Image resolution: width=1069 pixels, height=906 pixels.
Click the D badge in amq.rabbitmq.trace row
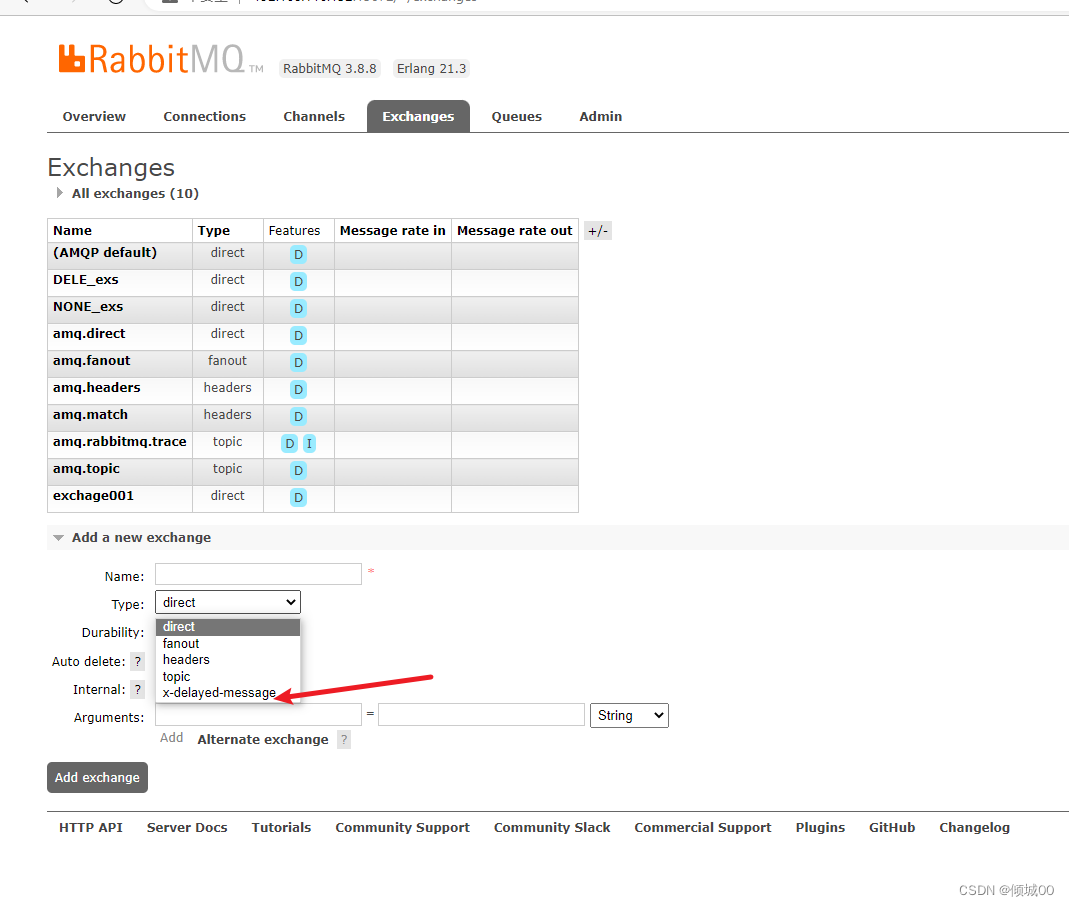coord(290,444)
